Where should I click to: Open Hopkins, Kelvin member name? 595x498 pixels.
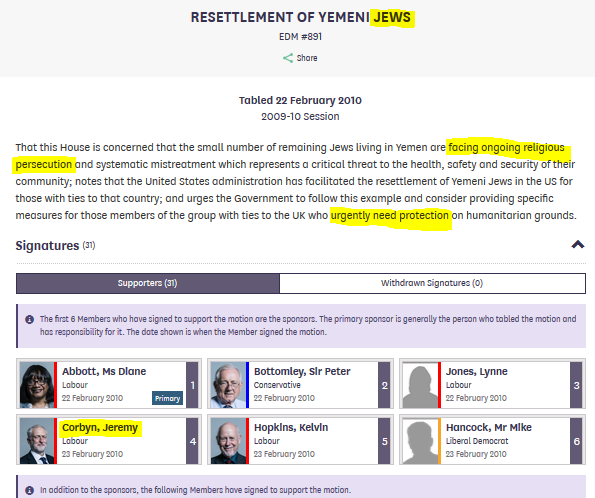tap(291, 427)
